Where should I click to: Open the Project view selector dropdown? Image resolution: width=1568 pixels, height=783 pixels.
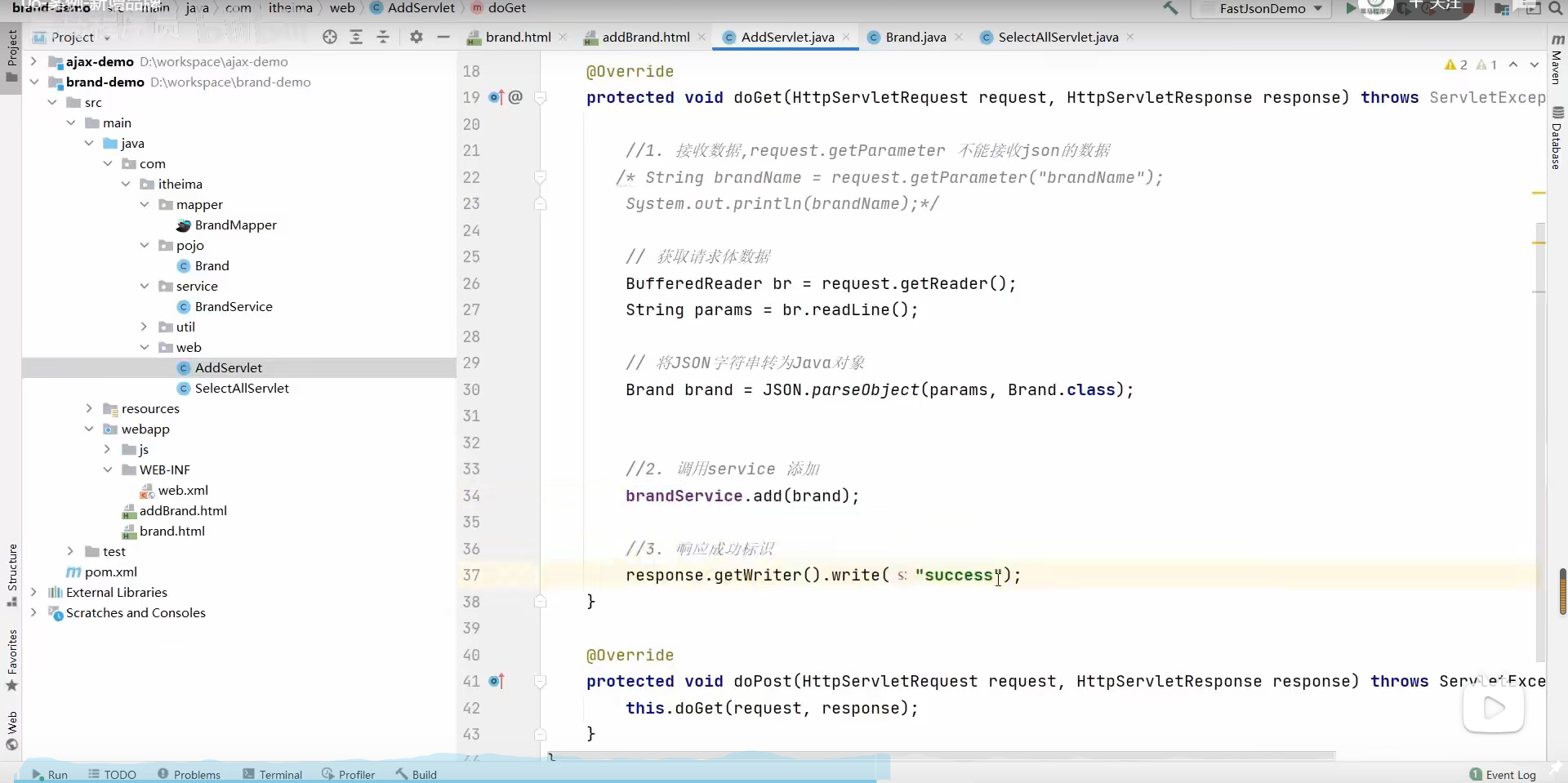tap(71, 37)
